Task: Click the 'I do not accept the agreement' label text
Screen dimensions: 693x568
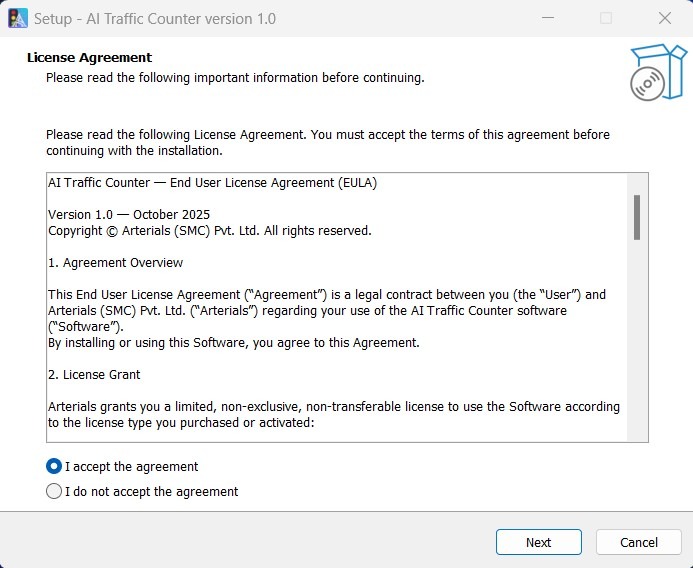Action: [x=151, y=491]
